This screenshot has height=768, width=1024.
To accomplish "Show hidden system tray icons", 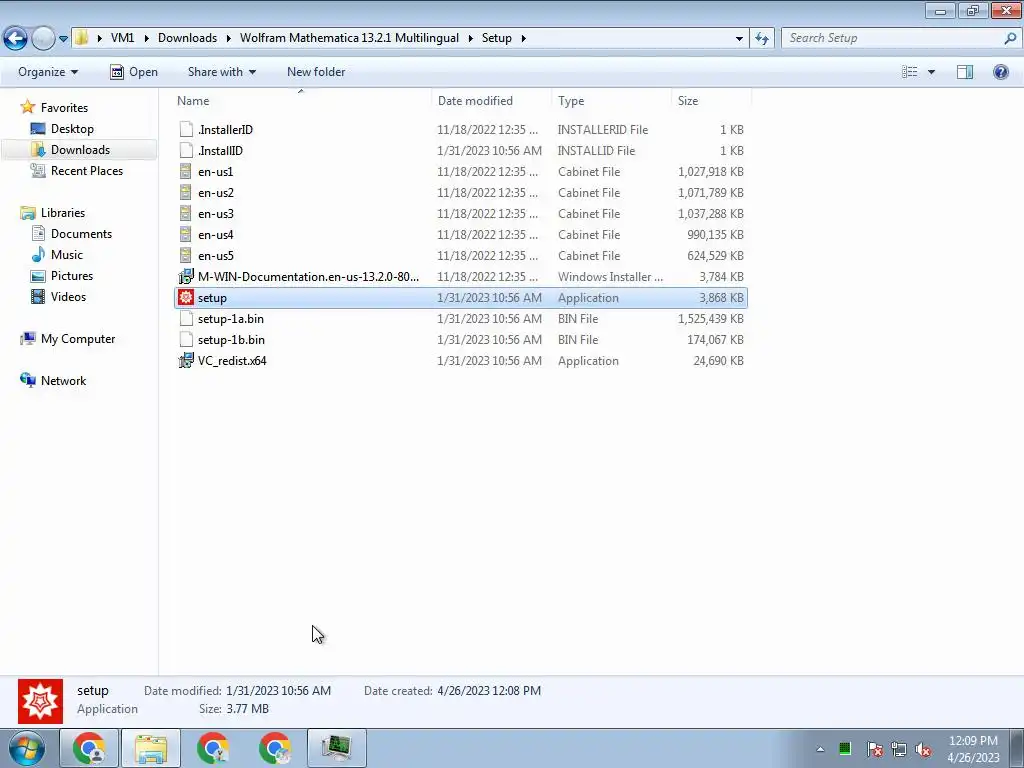I will (820, 749).
